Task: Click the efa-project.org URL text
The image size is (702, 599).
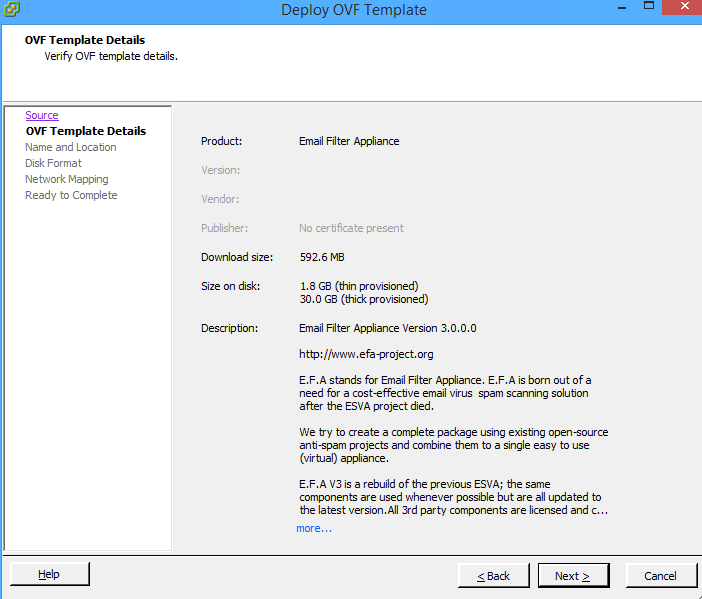Action: coord(366,354)
